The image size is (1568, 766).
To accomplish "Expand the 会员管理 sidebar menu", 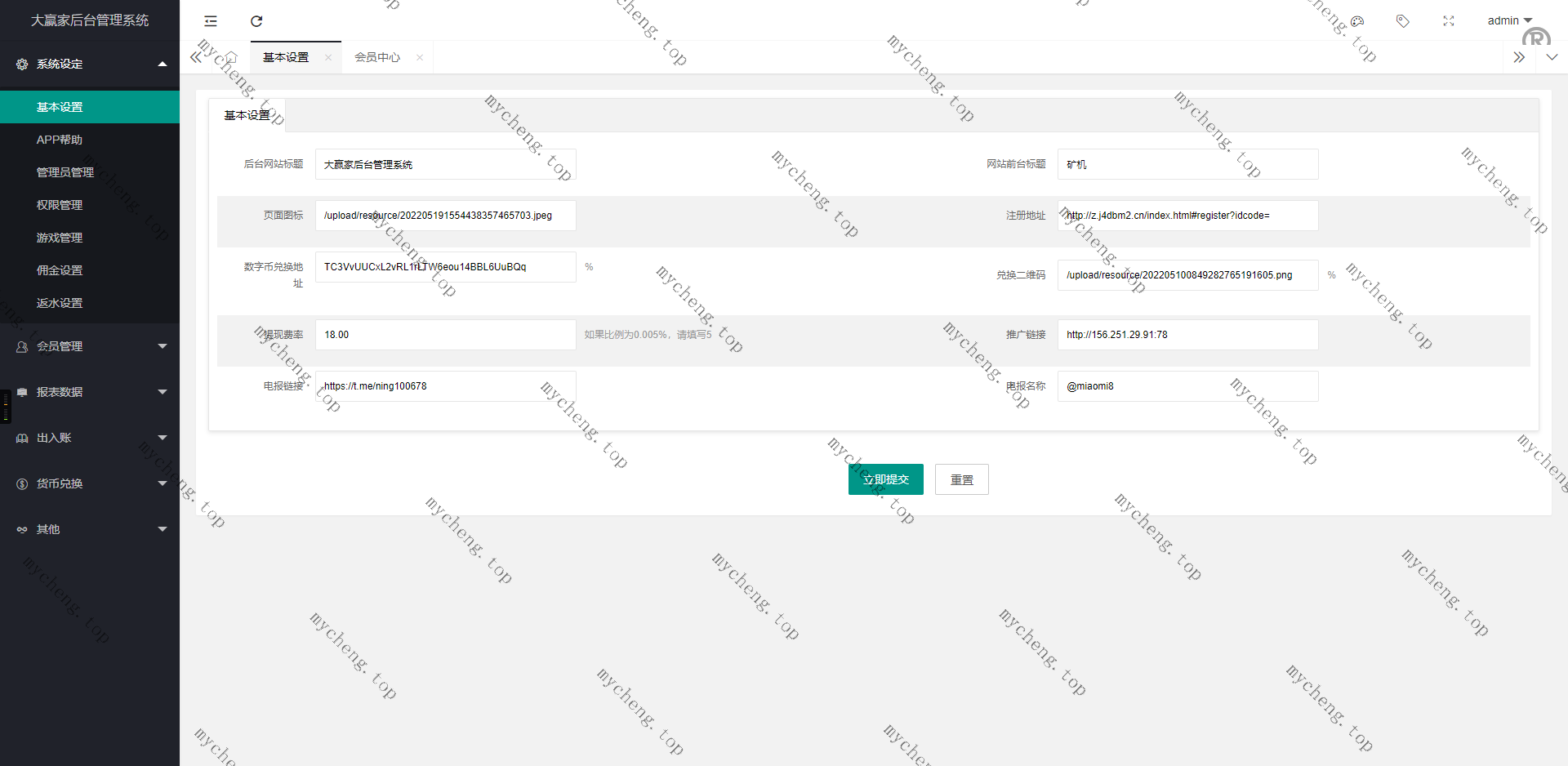I will coord(90,346).
